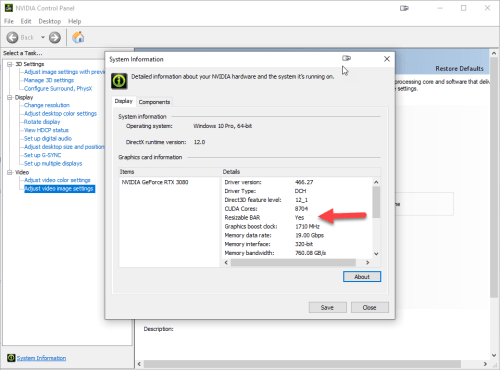
Task: Collapse the 3D Settings tree node
Action: pyautogui.click(x=10, y=64)
